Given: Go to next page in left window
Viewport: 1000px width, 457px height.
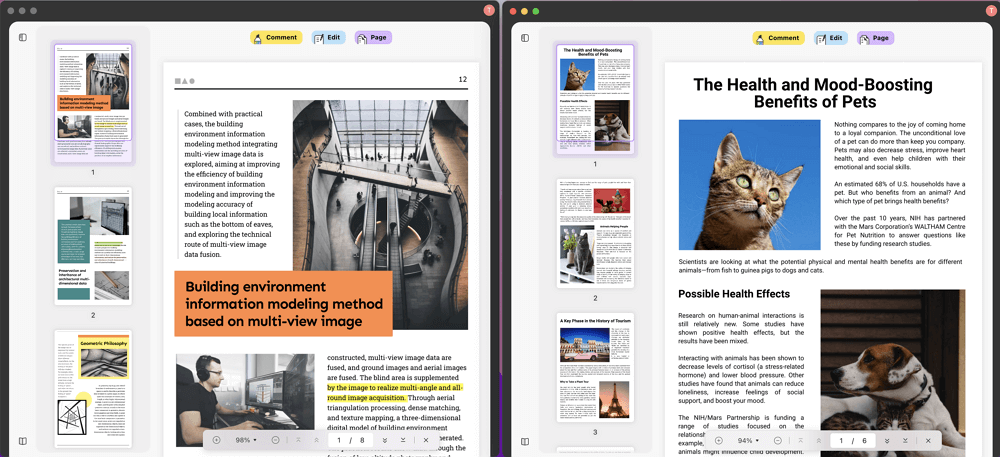Looking at the screenshot, I should point(385,440).
